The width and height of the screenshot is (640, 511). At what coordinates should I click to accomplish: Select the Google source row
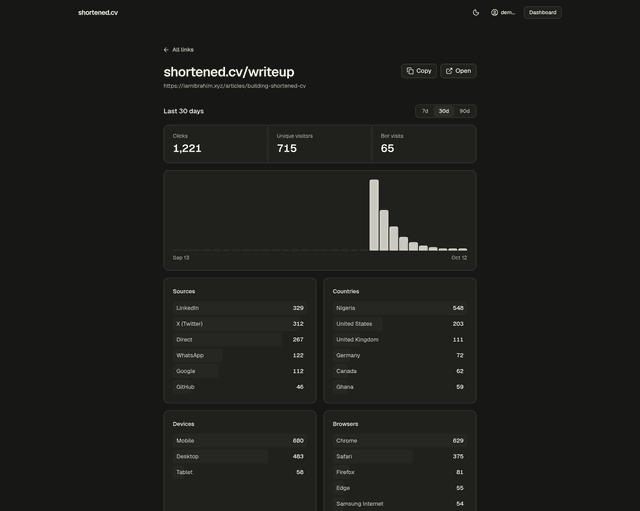(240, 371)
